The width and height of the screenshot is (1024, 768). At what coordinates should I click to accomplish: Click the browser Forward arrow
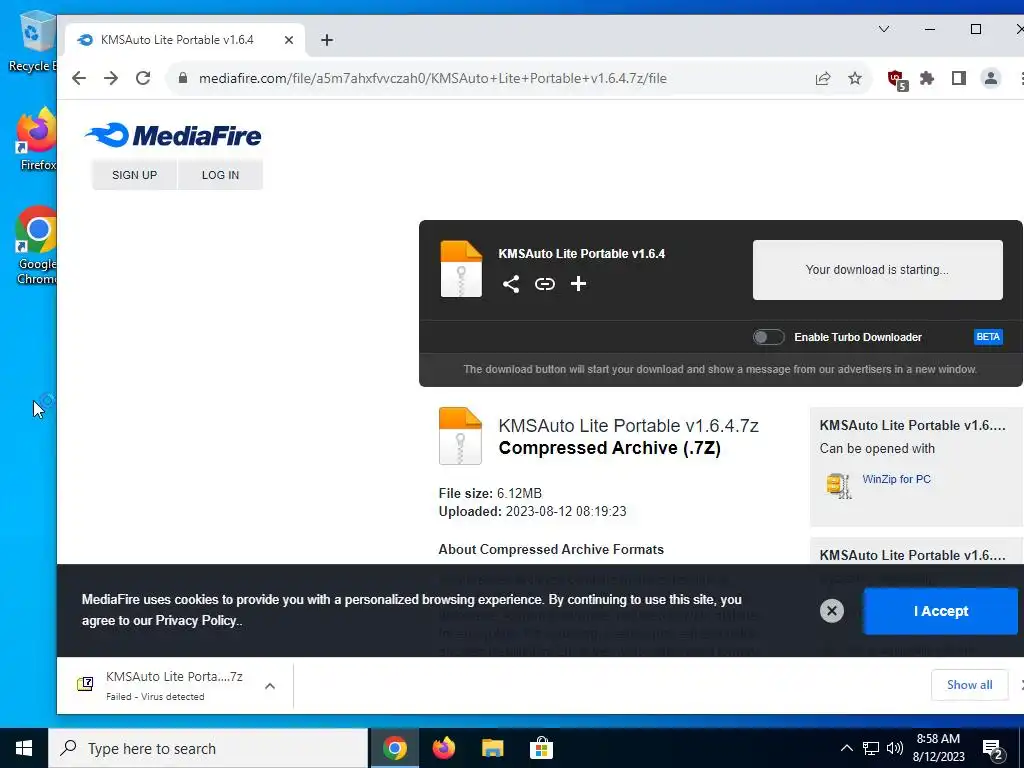point(111,78)
